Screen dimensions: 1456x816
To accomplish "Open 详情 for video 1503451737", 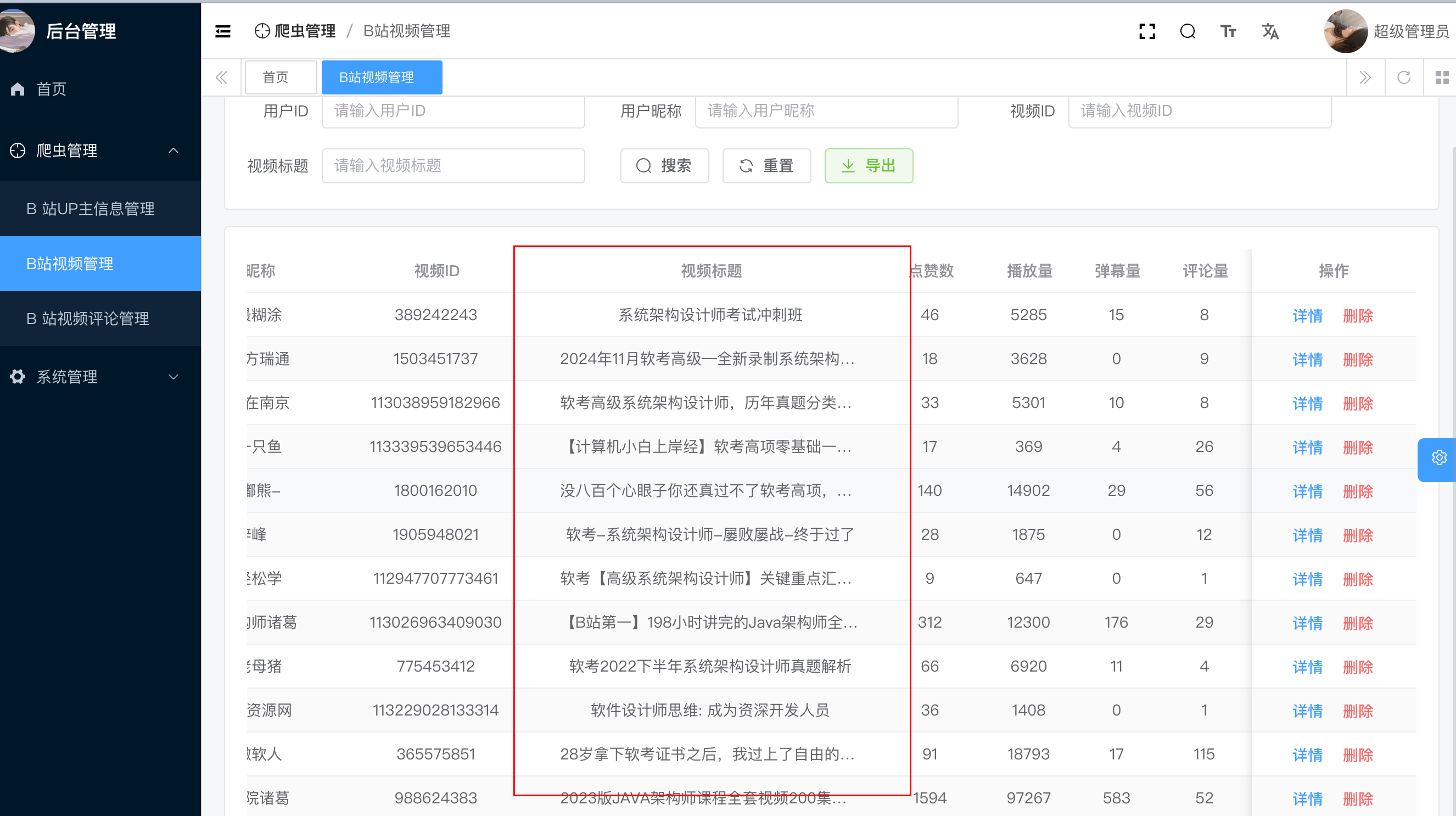I will click(1307, 359).
